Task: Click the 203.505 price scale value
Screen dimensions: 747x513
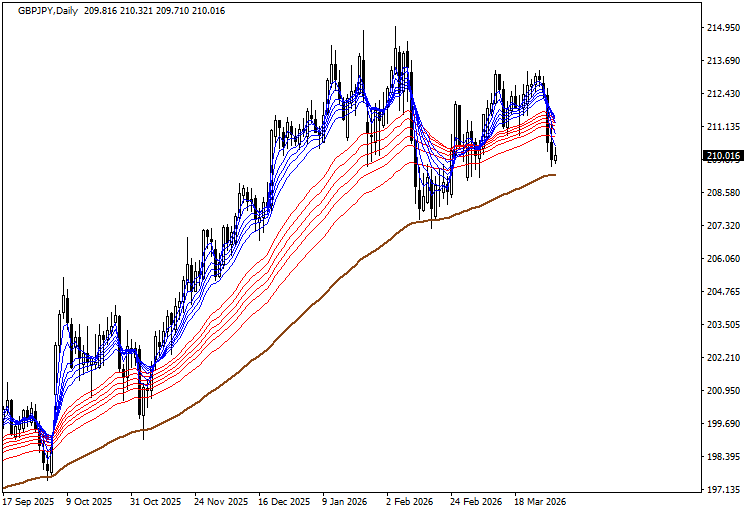Action: [722, 325]
